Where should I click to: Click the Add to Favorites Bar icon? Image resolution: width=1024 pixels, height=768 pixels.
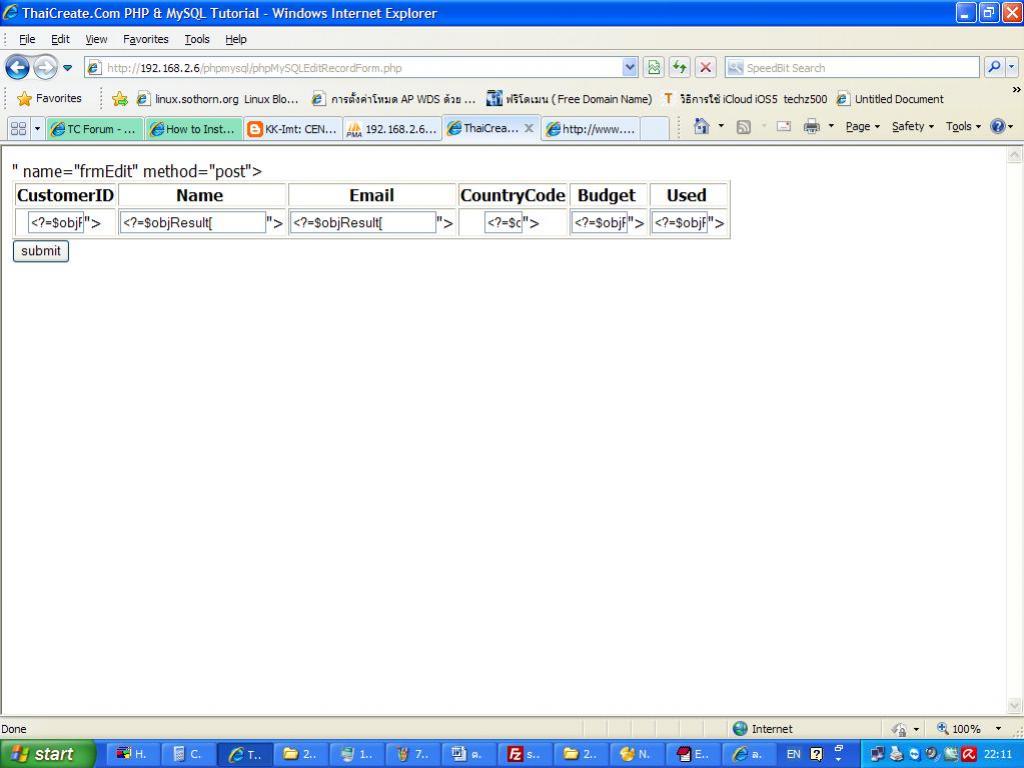[120, 99]
